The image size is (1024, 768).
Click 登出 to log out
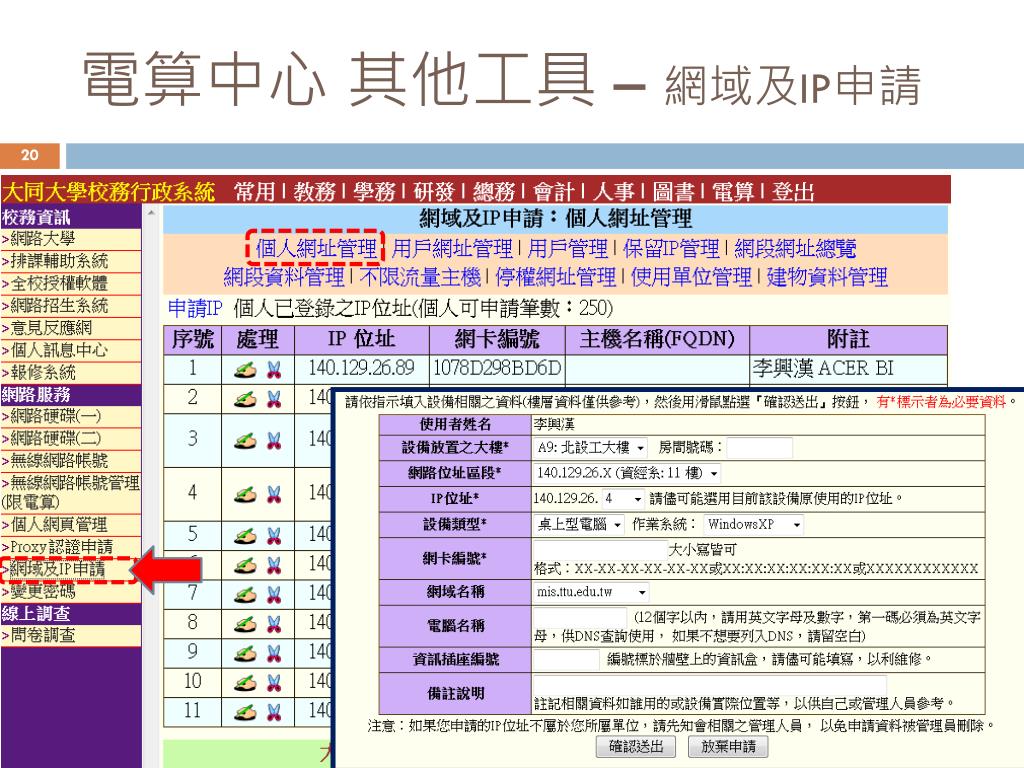pyautogui.click(x=793, y=191)
